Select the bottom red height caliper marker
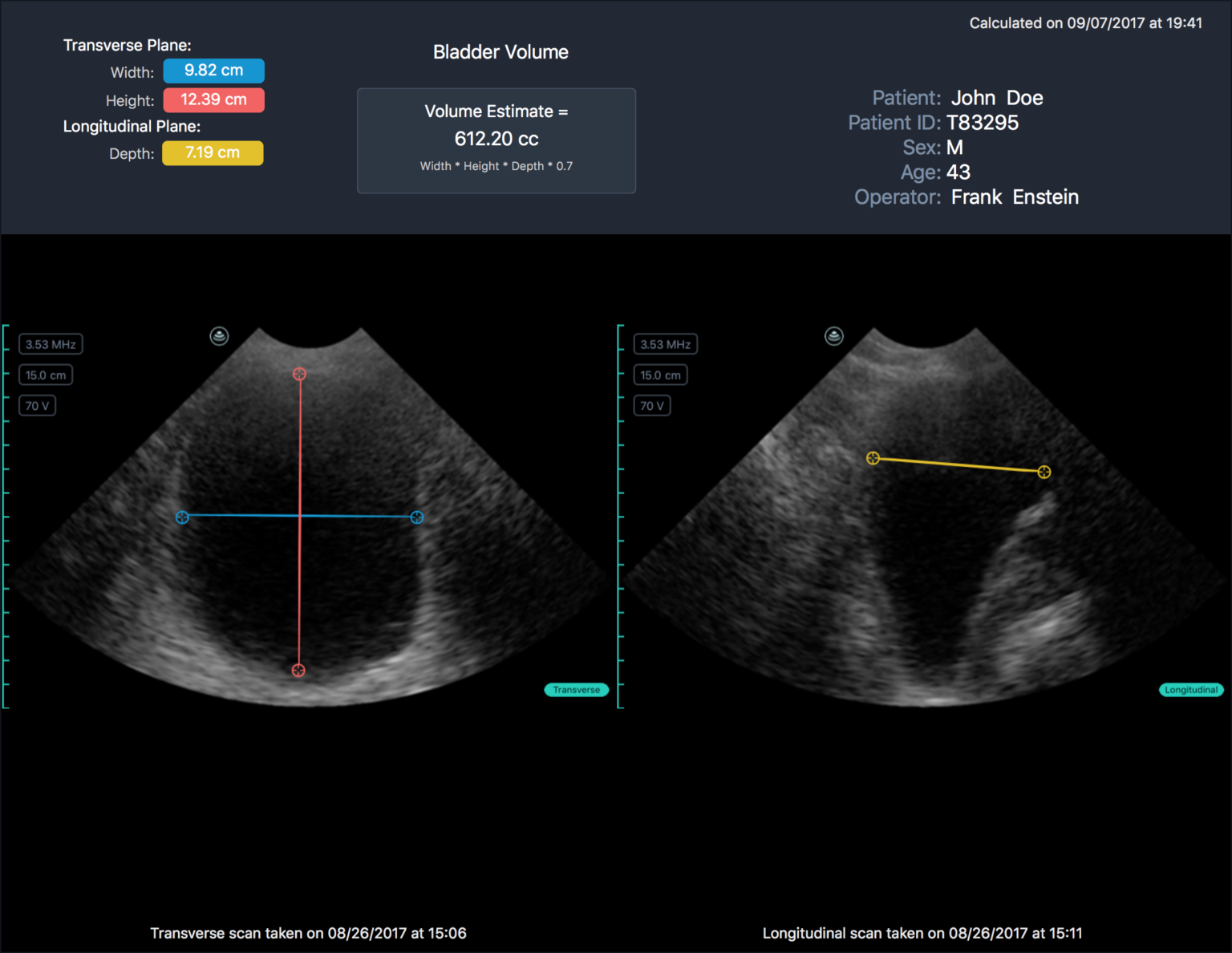1232x953 pixels. coord(298,671)
